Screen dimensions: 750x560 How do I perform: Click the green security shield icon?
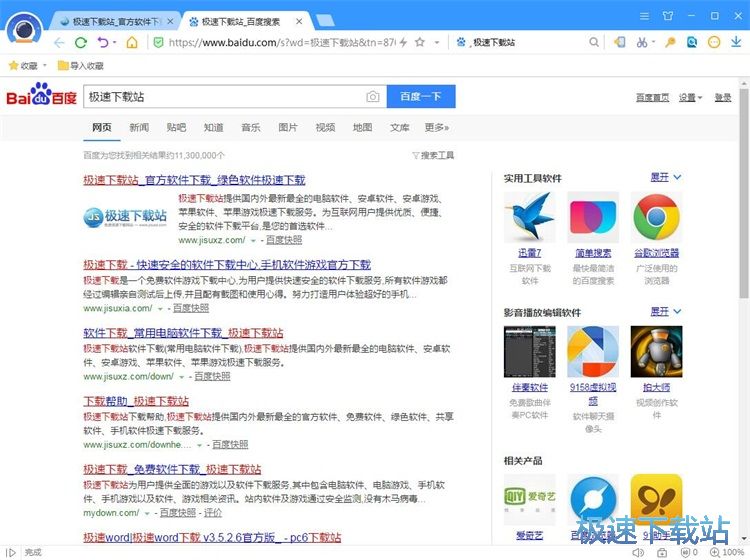[x=158, y=43]
